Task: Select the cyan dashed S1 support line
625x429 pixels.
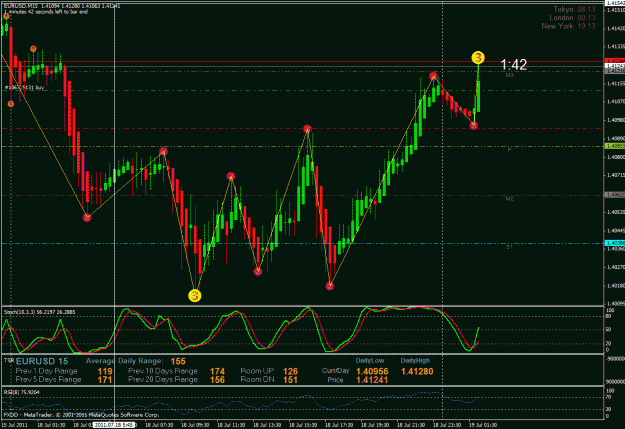Action: coord(303,243)
